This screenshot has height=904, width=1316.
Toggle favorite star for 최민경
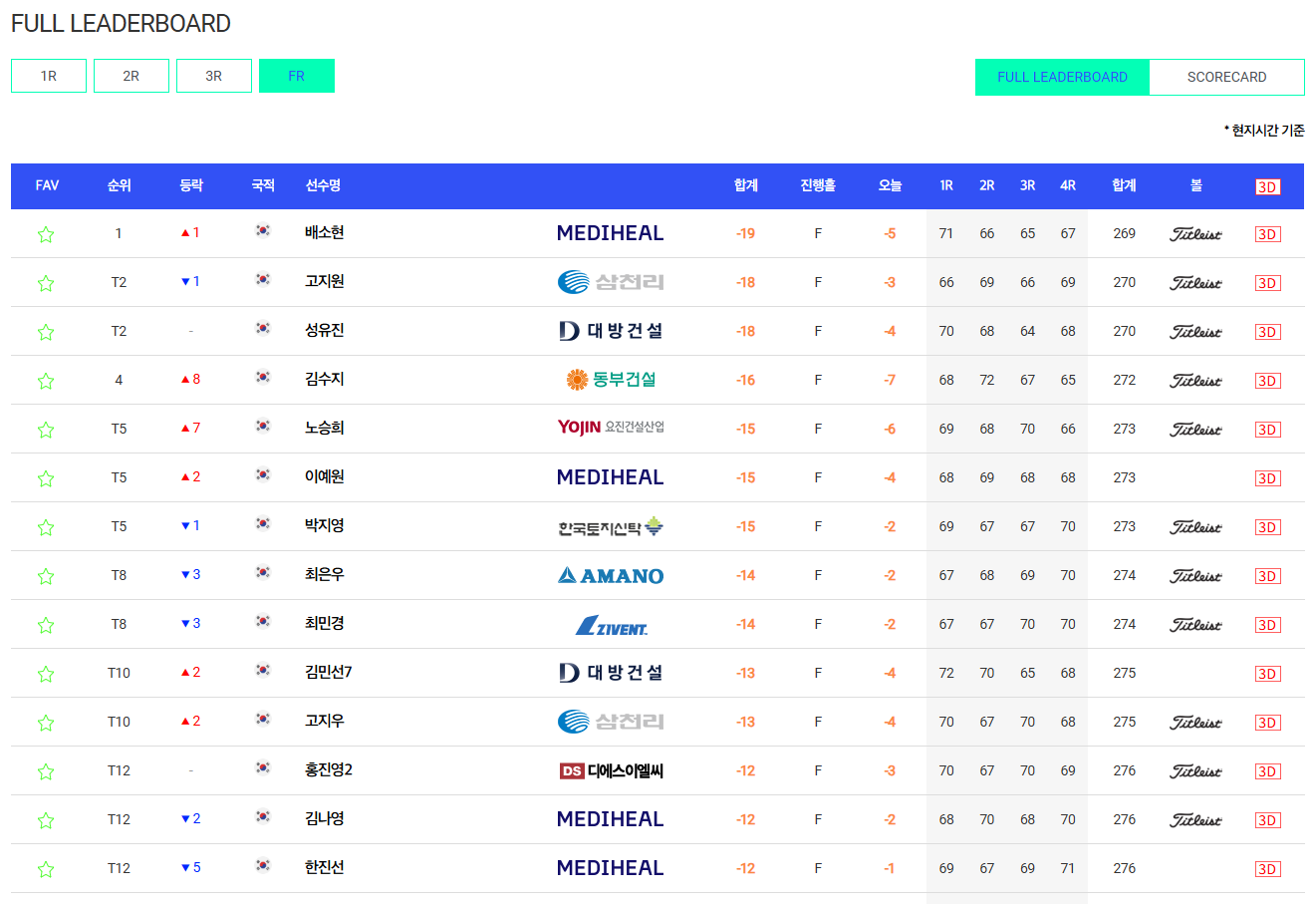coord(46,625)
